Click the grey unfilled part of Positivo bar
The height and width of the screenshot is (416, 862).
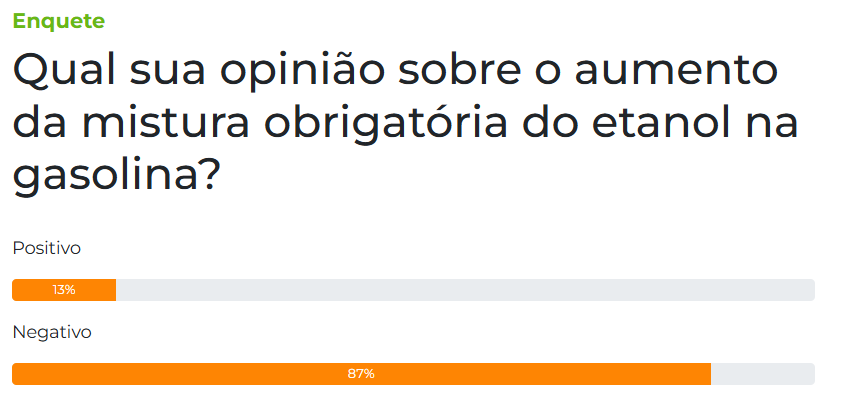point(465,290)
